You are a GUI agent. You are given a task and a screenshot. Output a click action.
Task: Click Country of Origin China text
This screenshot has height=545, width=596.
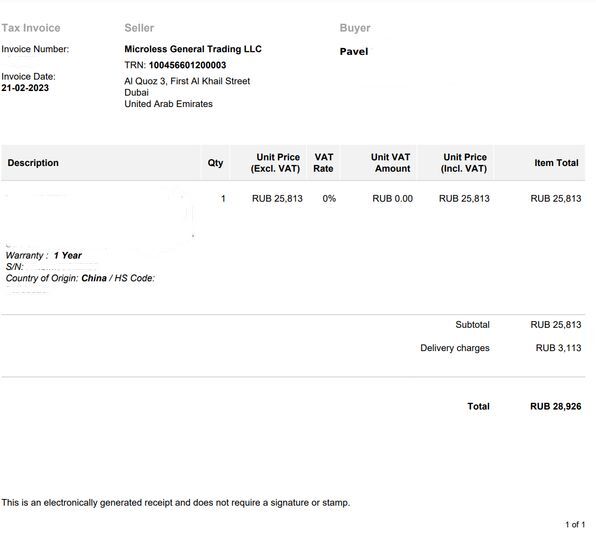pyautogui.click(x=56, y=278)
